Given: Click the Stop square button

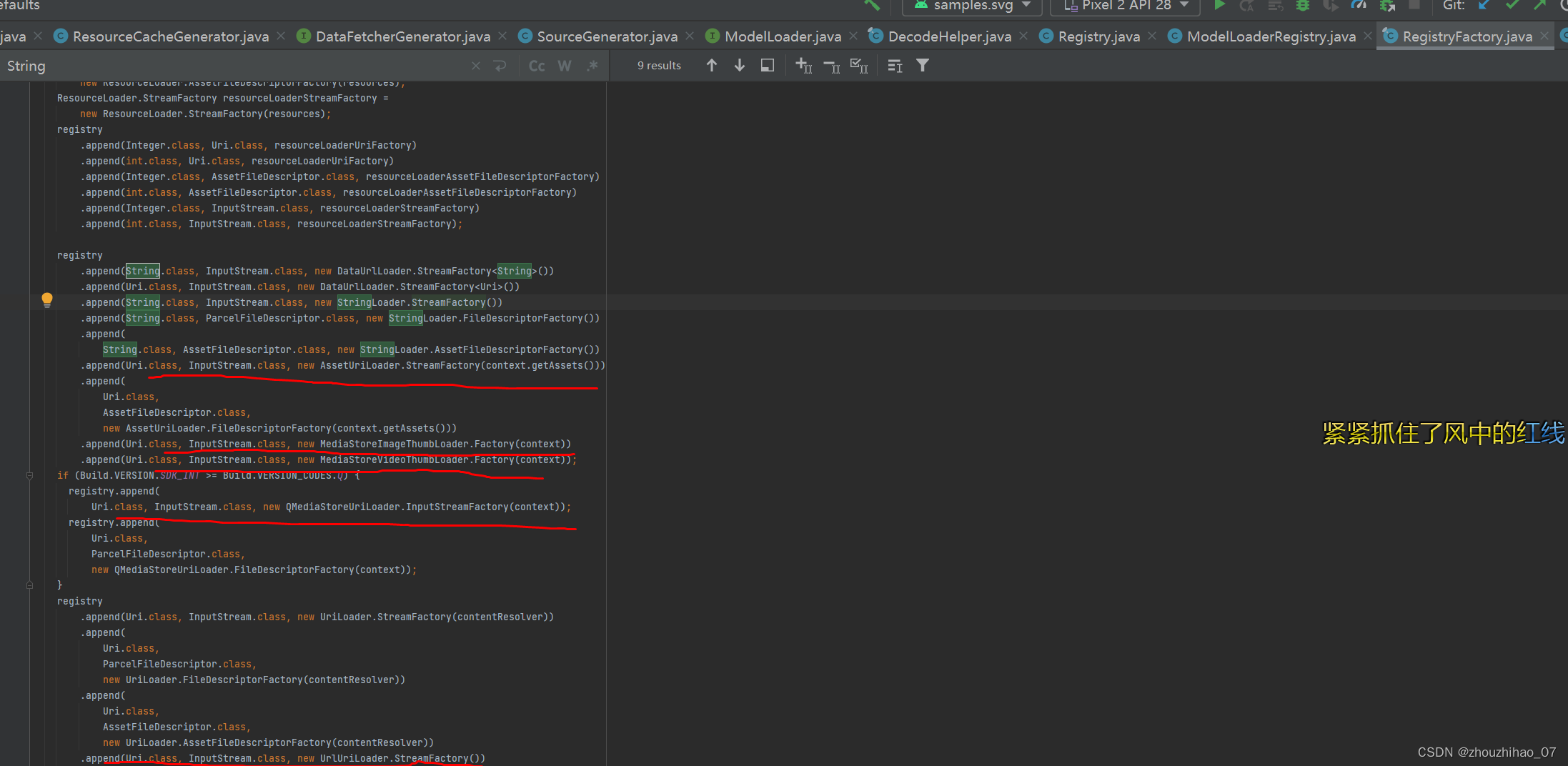Looking at the screenshot, I should pos(1414,5).
